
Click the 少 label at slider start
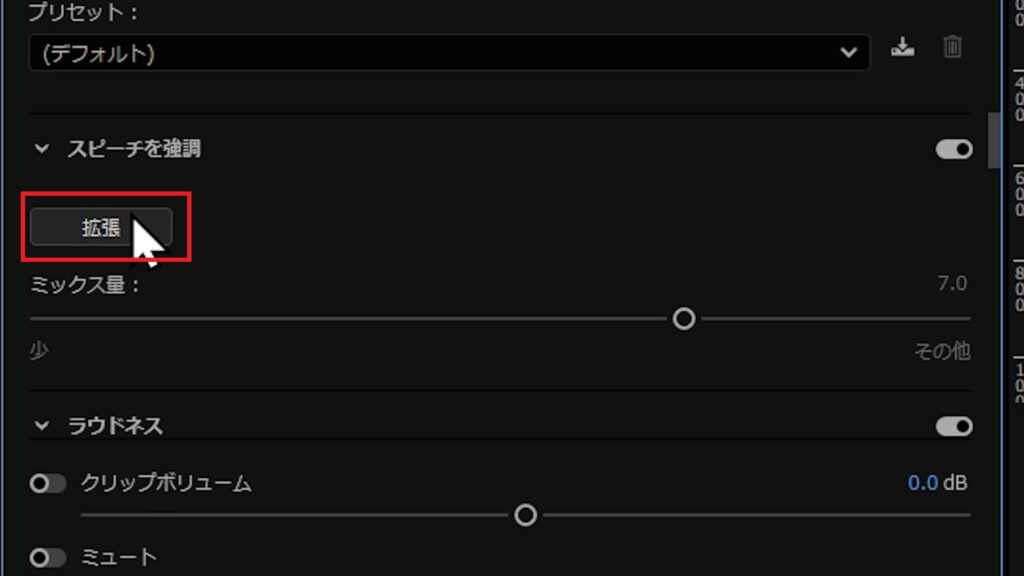tap(39, 351)
